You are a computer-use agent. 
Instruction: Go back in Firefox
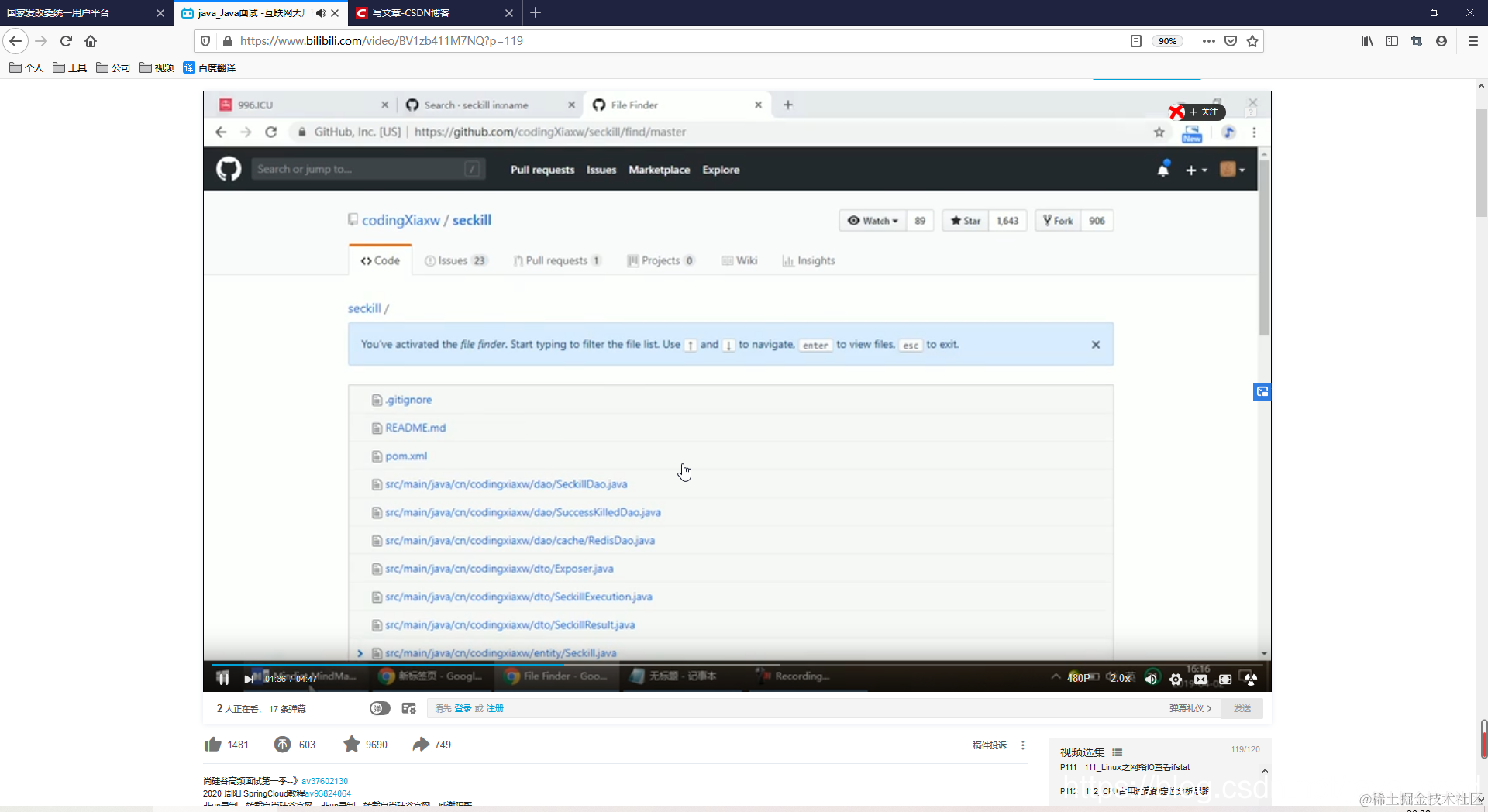(x=15, y=41)
